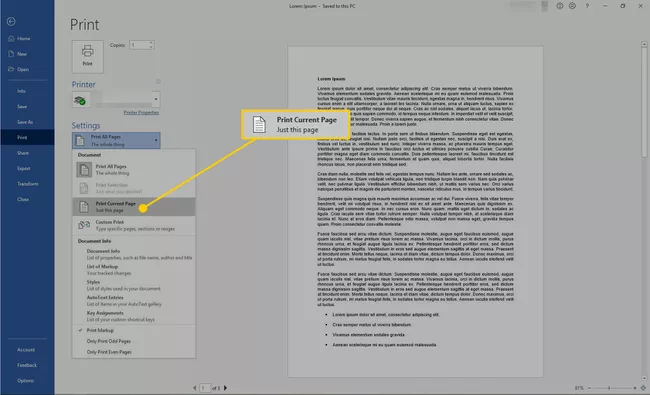Click the Custom Print pages icon
Screen dimensions: 650x395
coord(84,225)
